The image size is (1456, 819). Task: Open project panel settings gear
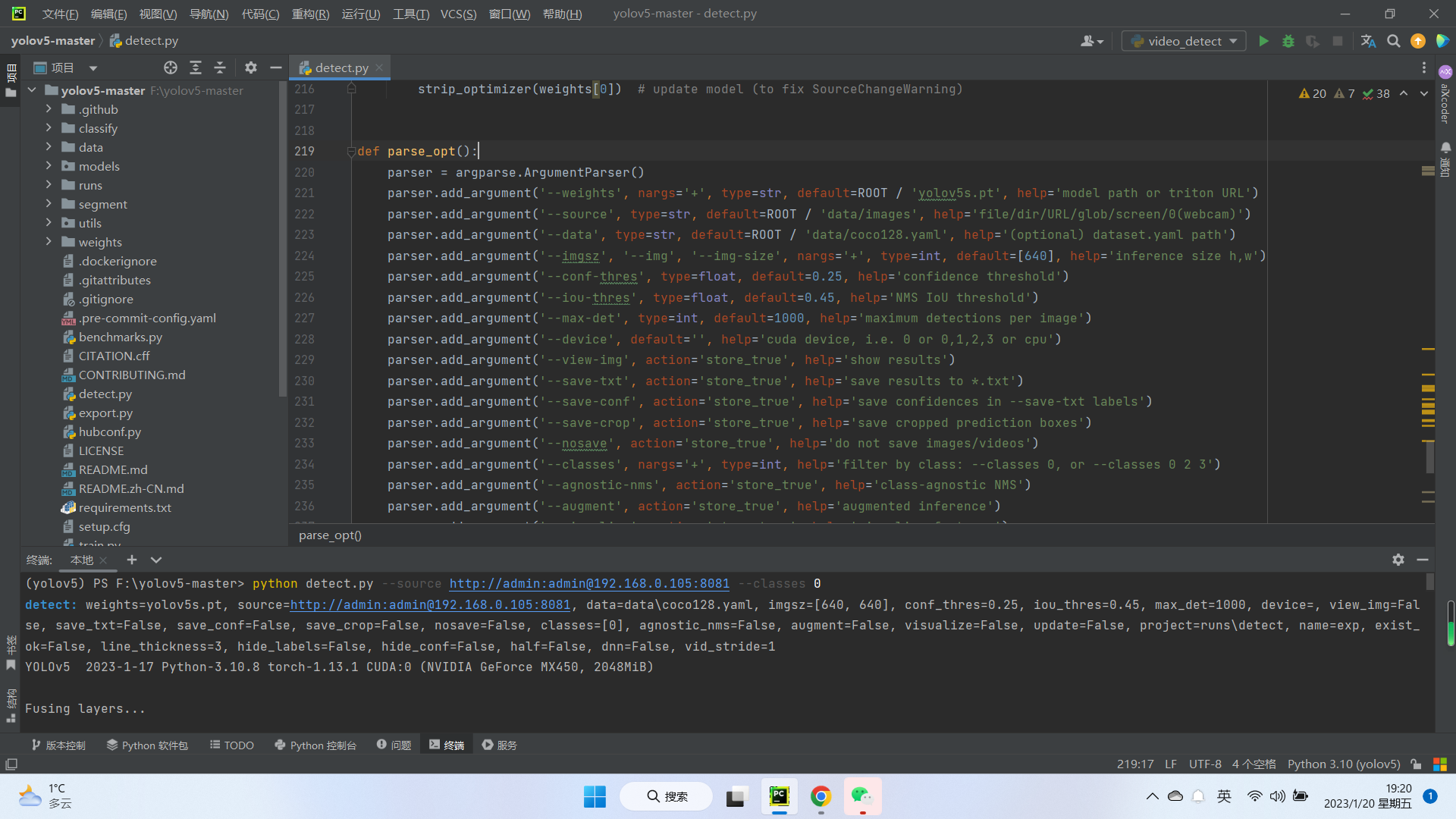click(x=251, y=67)
